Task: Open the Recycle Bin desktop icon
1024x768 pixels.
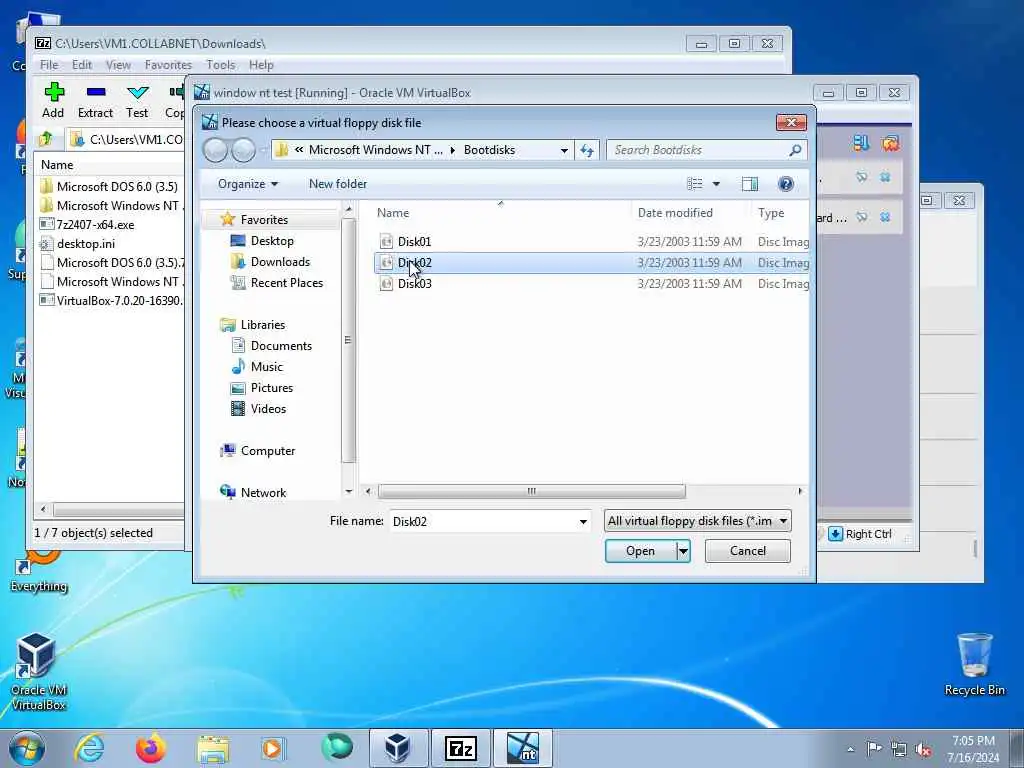Action: pos(974,664)
